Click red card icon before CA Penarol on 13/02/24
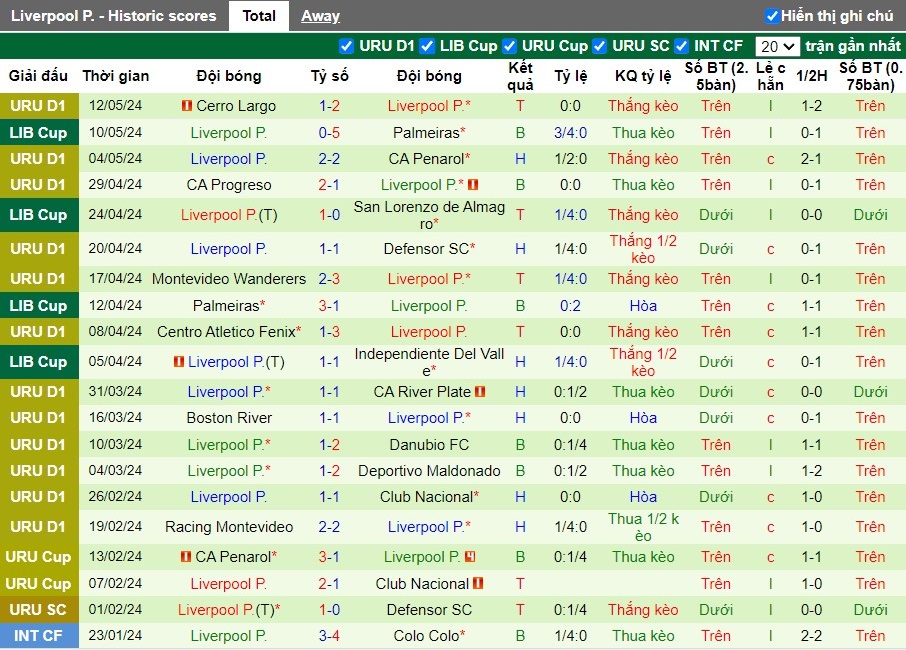The image size is (906, 650). click(x=185, y=557)
